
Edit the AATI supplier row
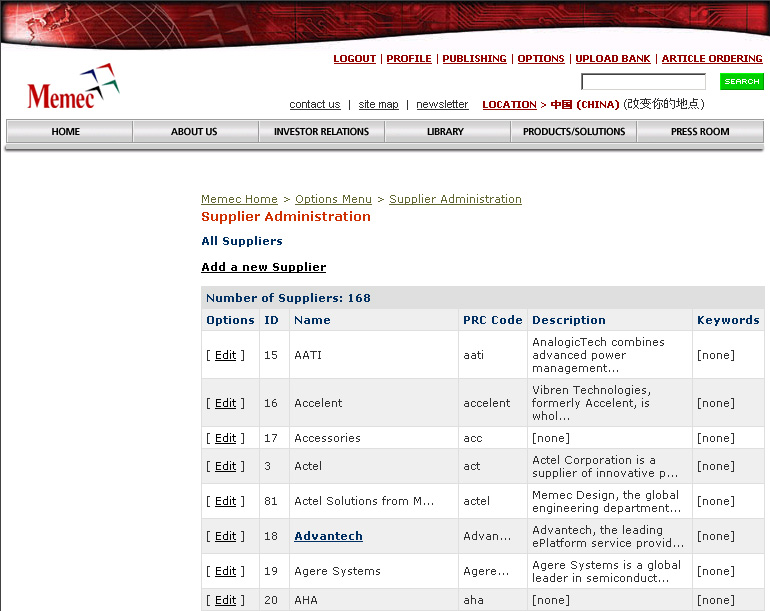click(x=226, y=355)
